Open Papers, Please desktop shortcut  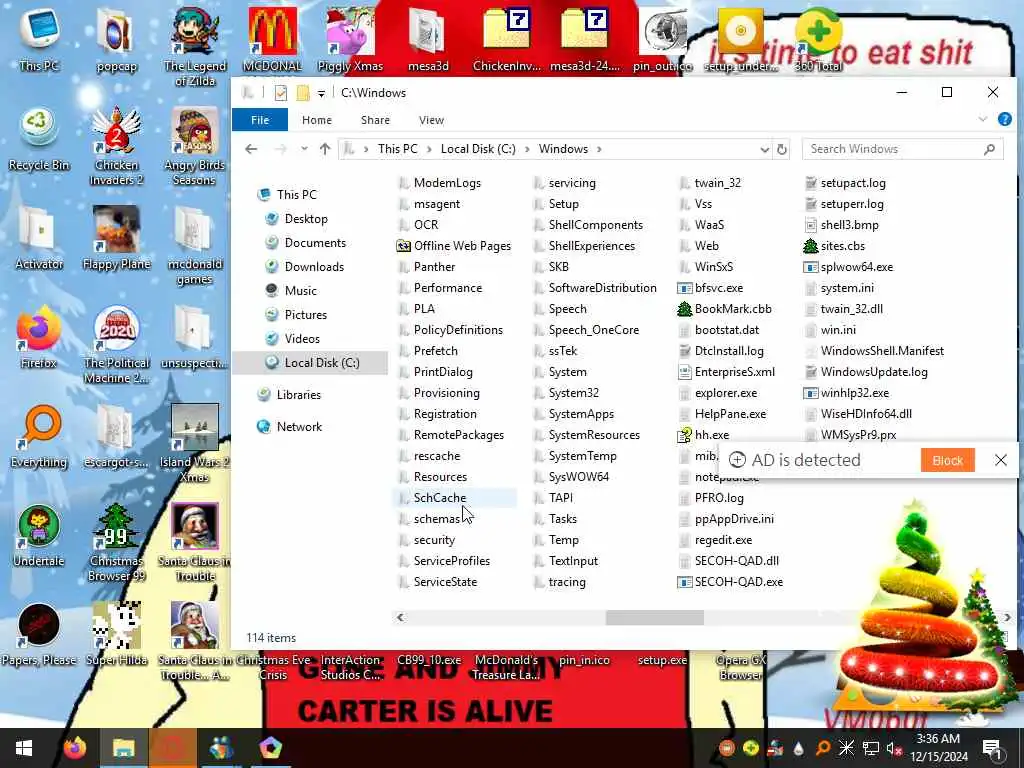point(39,635)
